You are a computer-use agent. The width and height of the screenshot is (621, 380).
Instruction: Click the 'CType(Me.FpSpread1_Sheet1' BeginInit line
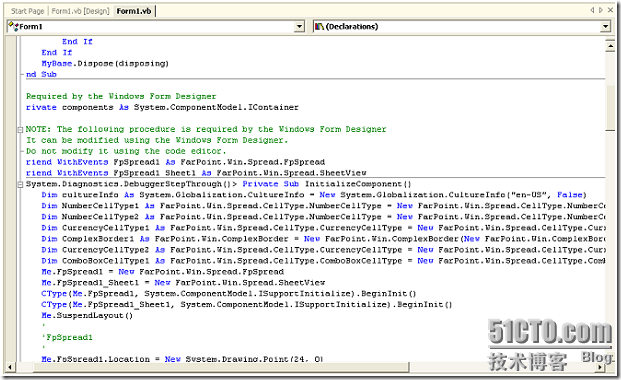(x=247, y=305)
